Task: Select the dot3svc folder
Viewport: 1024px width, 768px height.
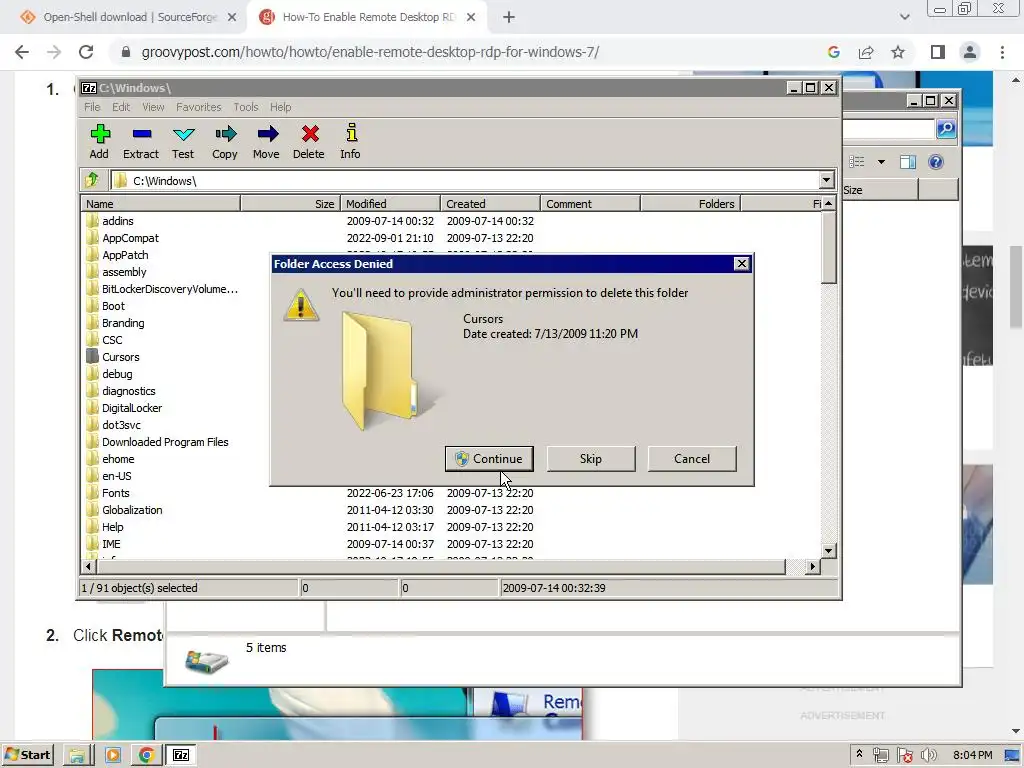Action: (121, 424)
